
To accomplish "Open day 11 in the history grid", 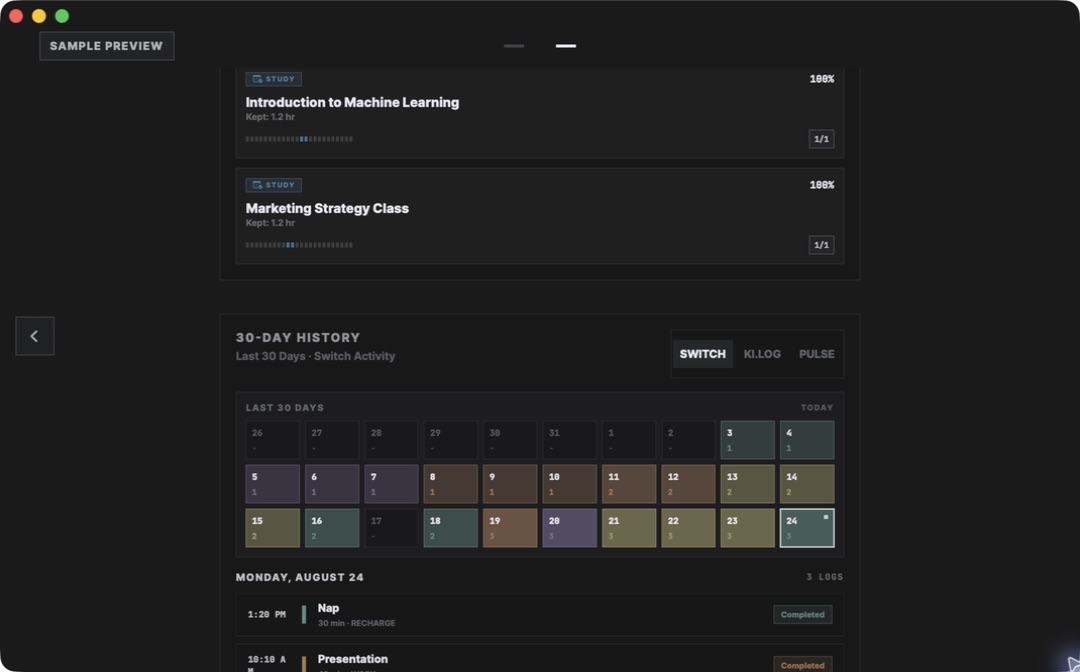I will point(629,484).
